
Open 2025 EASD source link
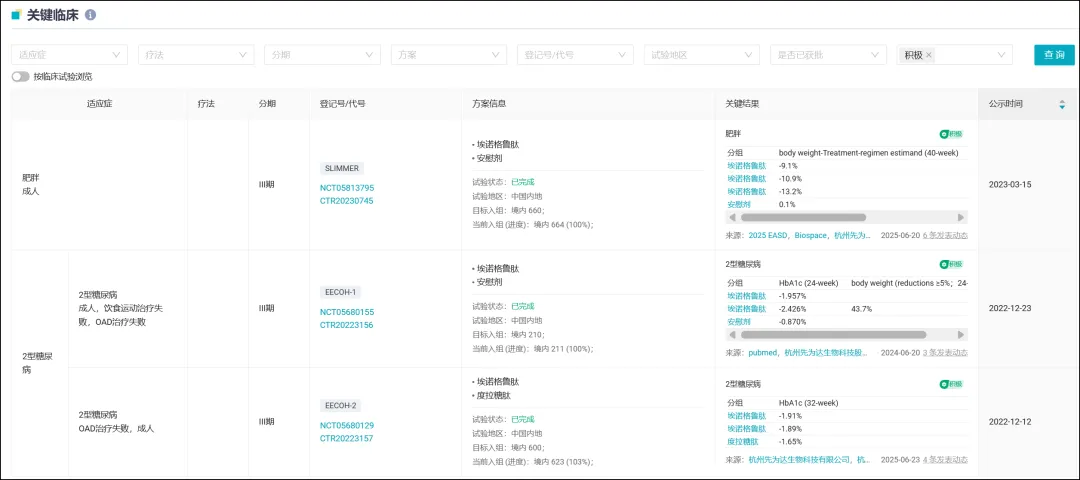[x=769, y=236]
